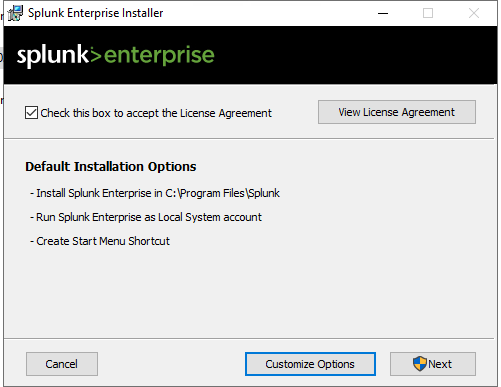501x387 pixels.
Task: Click the Create Start Menu Shortcut line
Action: click(x=100, y=241)
